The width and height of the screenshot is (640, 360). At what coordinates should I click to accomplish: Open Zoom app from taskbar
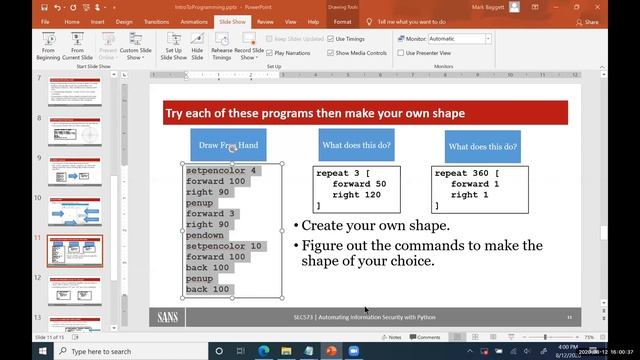(353, 351)
